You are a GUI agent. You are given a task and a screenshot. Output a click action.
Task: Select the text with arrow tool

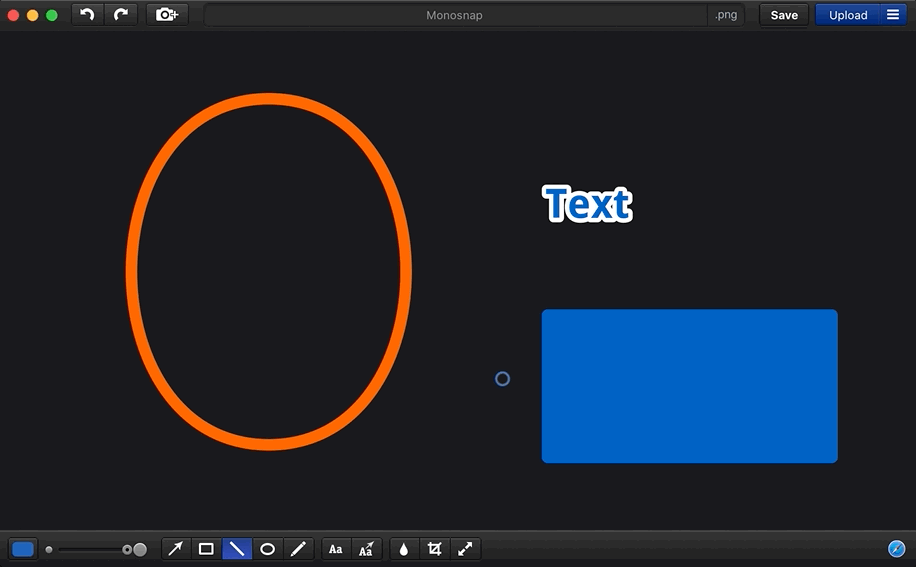pos(366,549)
